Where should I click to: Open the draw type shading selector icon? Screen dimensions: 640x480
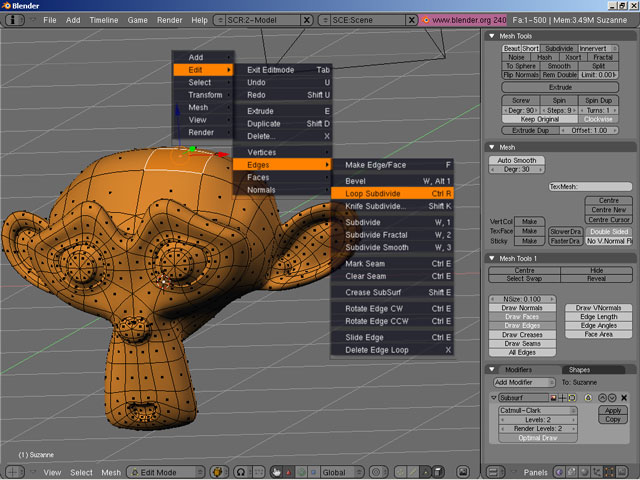point(219,472)
